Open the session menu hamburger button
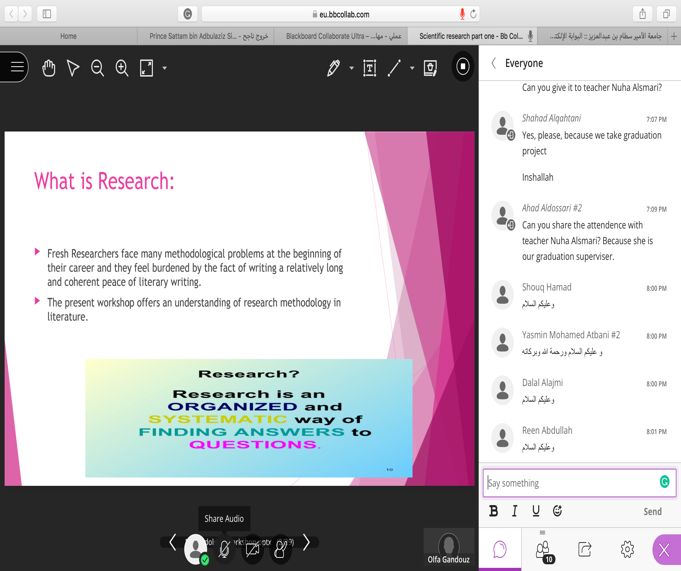Screen dimensions: 681x571 [x=16, y=67]
